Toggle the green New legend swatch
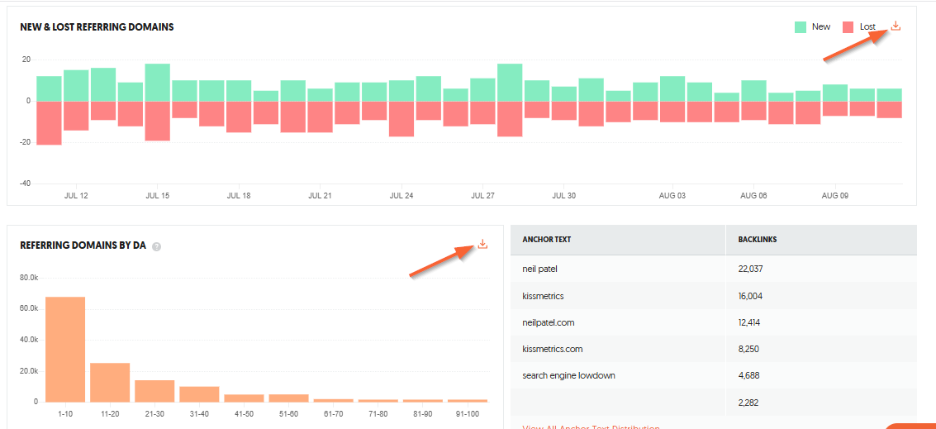936x429 pixels. (x=800, y=27)
